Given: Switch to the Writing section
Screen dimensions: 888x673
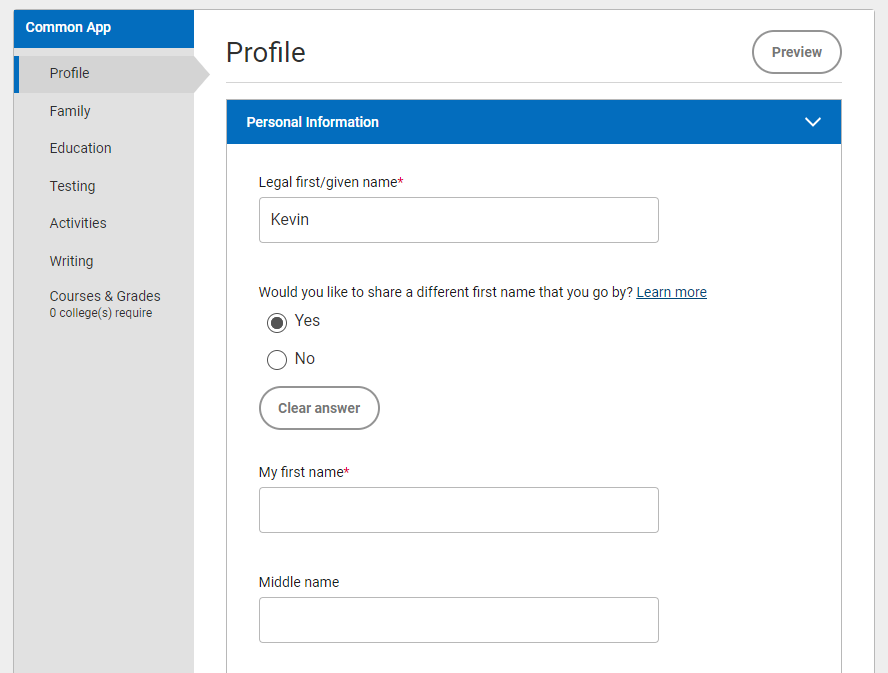Looking at the screenshot, I should coord(71,261).
